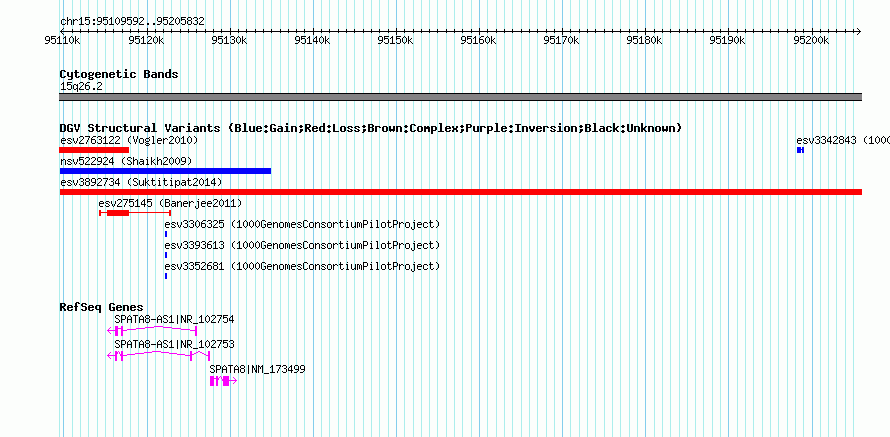Click the 95180k ruler tick label
This screenshot has height=437, width=890.
(x=645, y=40)
